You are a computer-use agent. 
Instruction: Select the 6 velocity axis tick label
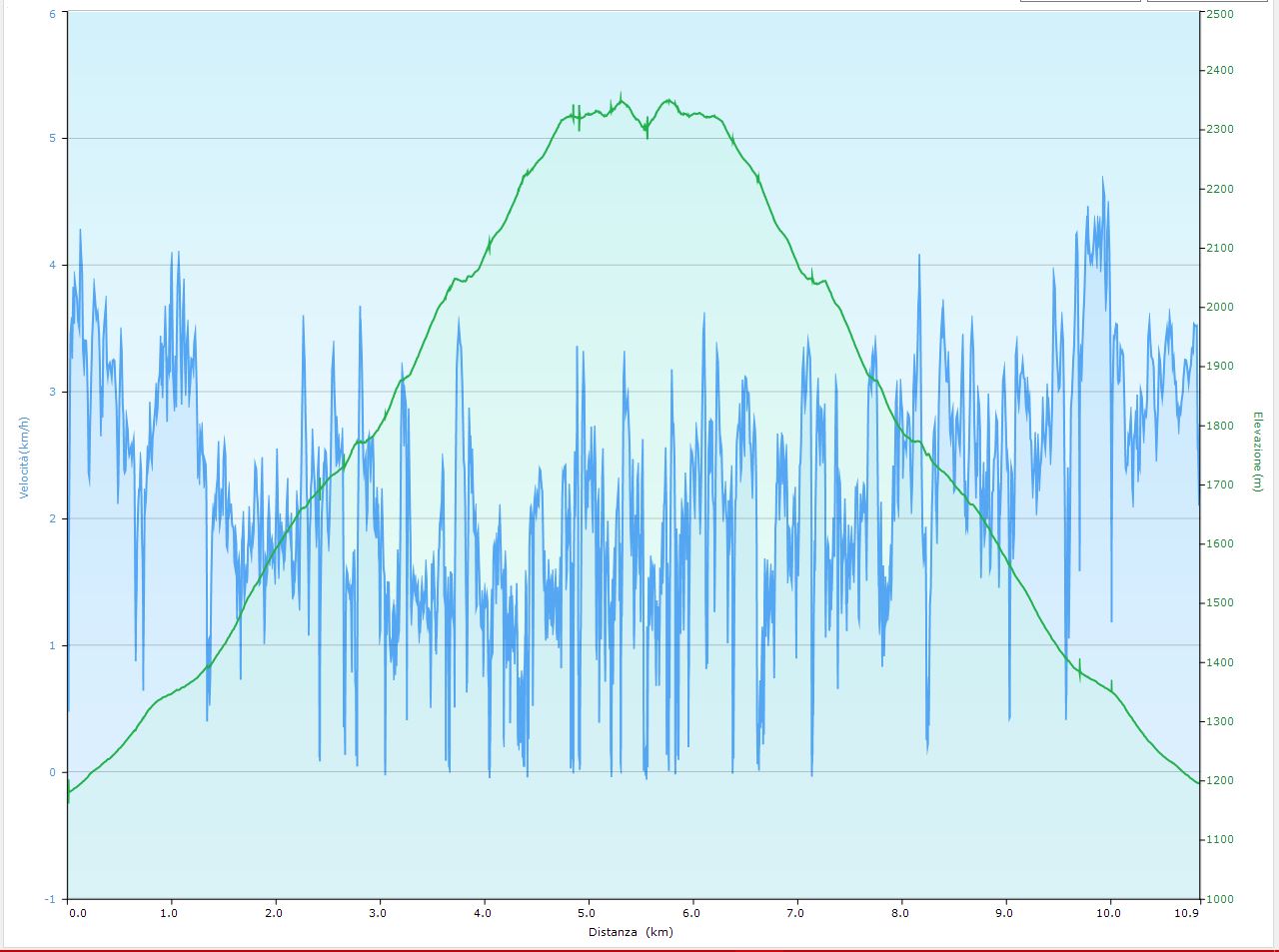point(52,13)
